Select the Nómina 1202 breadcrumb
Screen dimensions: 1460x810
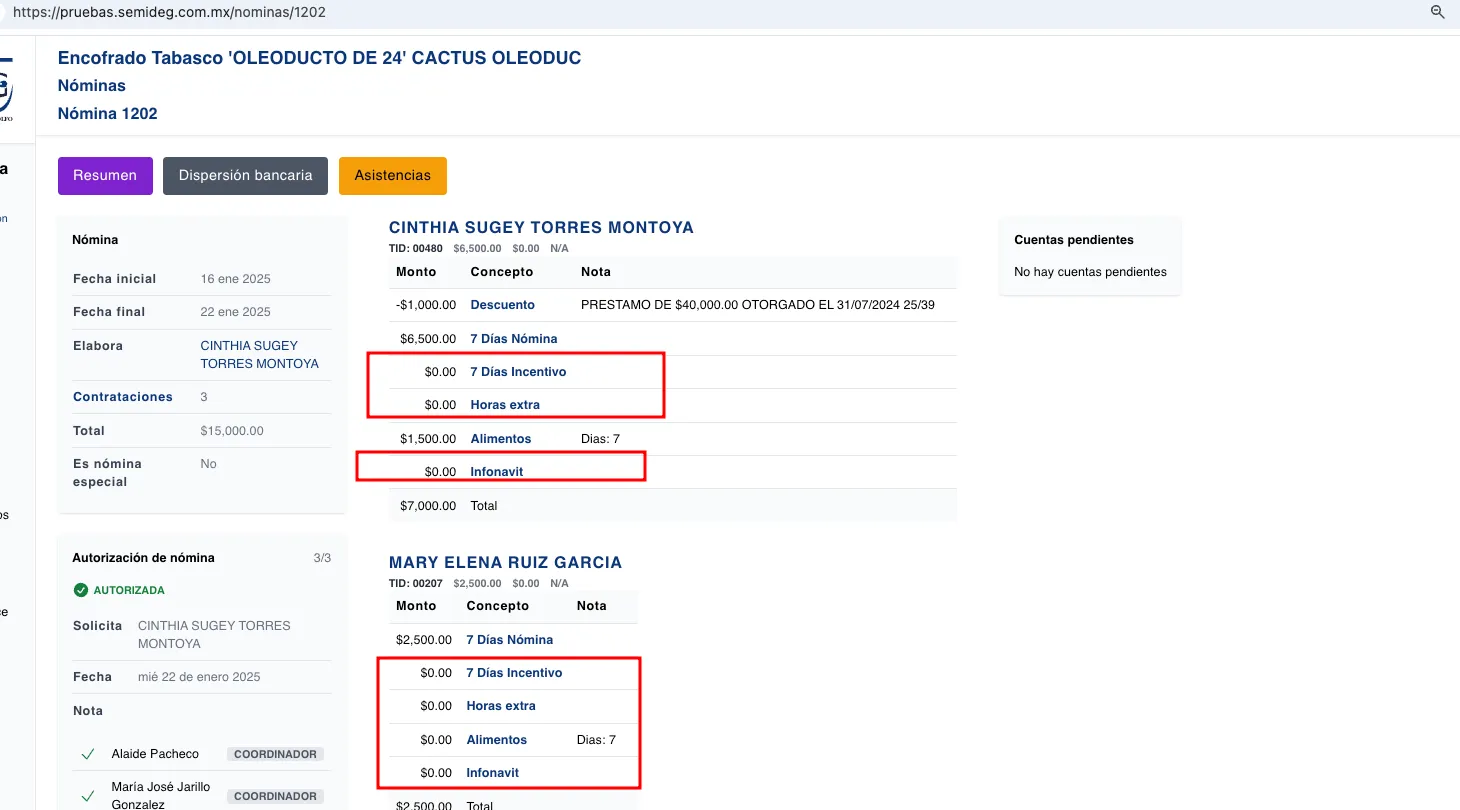[108, 114]
